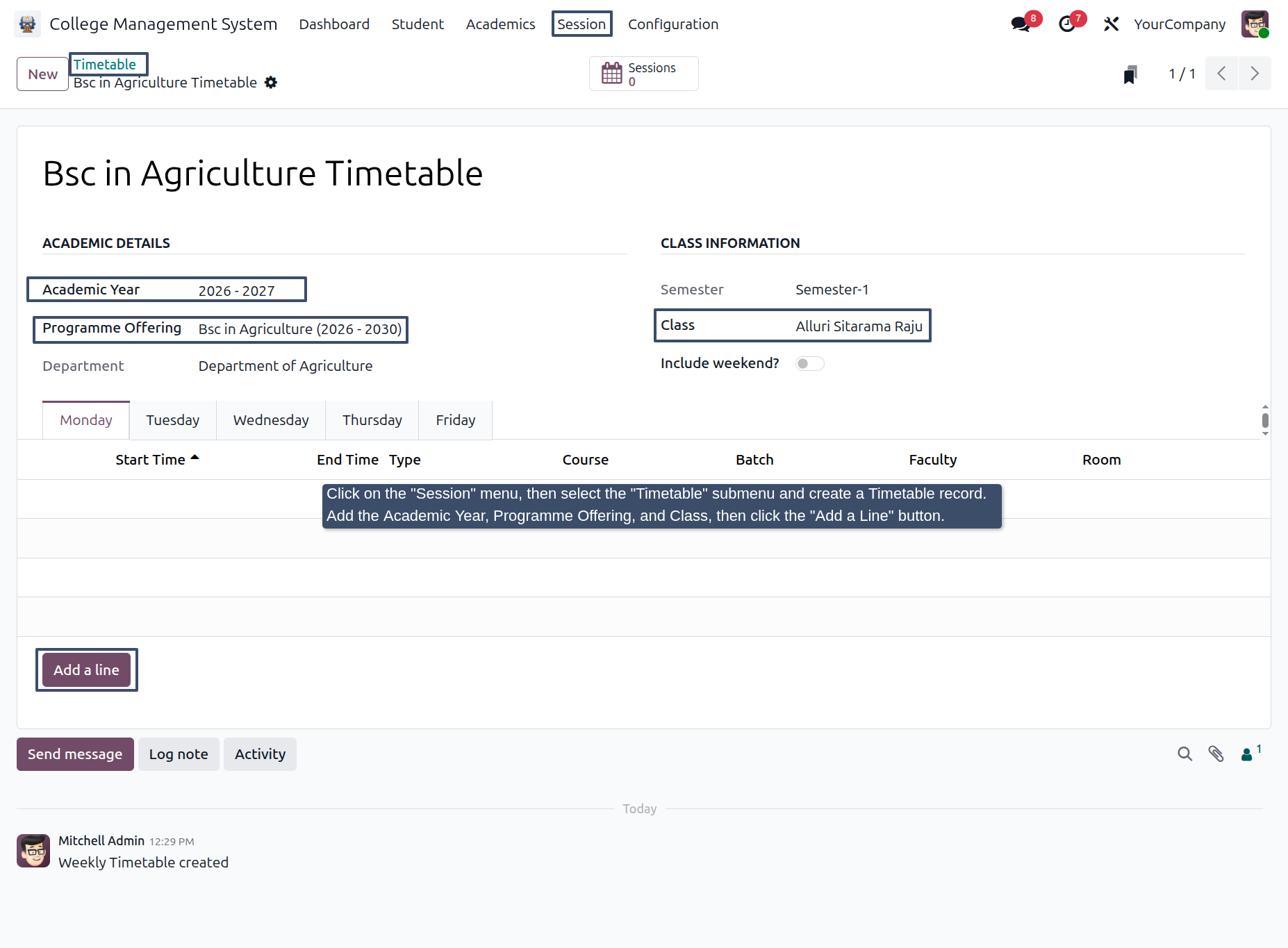Click the bookmark icon near pager
Screen dimensions: 1288x948
tap(1130, 74)
